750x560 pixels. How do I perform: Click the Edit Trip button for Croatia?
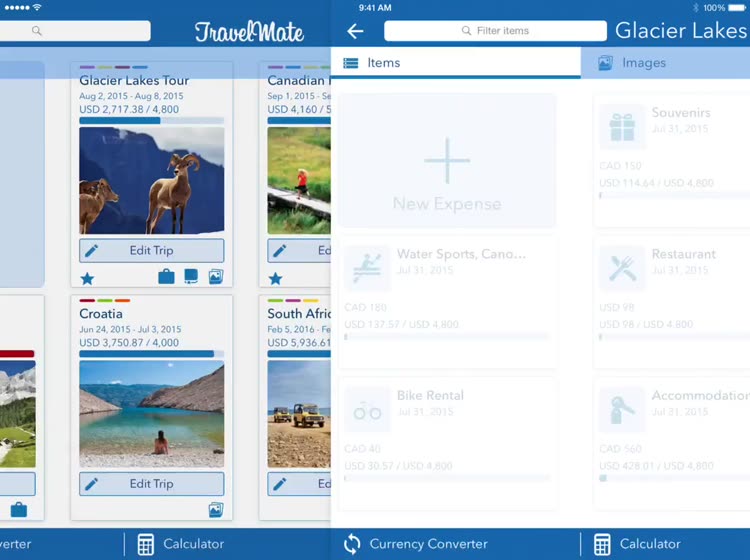[x=152, y=484]
